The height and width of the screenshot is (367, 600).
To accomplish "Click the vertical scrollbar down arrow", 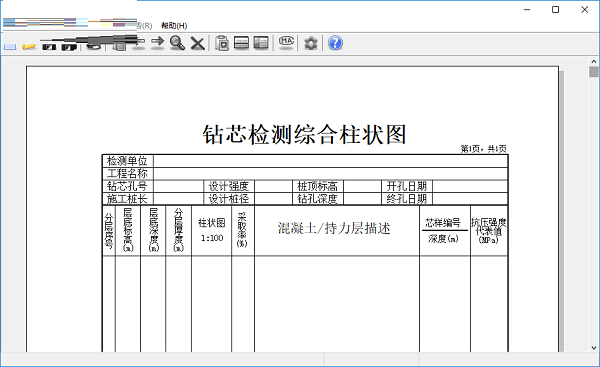I will pos(593,348).
